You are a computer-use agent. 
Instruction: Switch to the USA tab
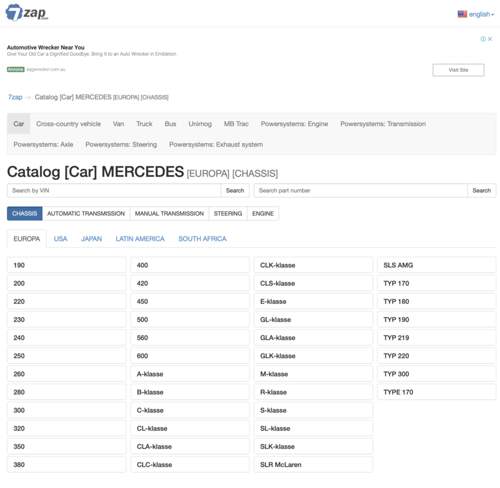tap(60, 239)
